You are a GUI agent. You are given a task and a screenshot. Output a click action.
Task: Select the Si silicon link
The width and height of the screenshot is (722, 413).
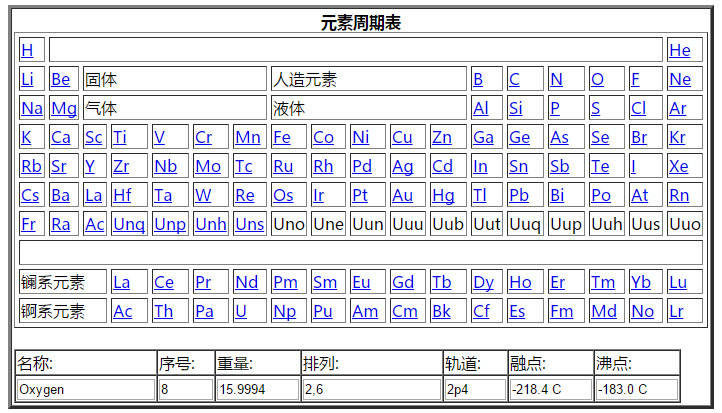click(x=515, y=108)
